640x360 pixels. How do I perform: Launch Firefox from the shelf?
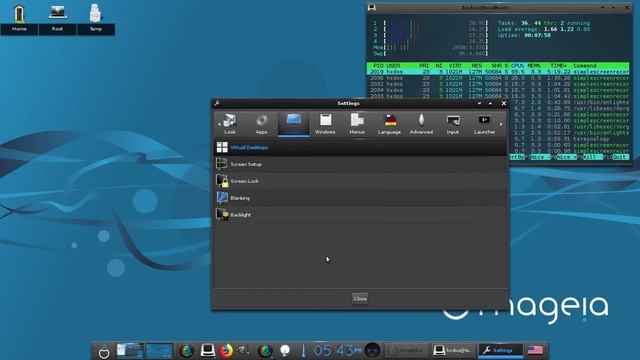tap(226, 351)
